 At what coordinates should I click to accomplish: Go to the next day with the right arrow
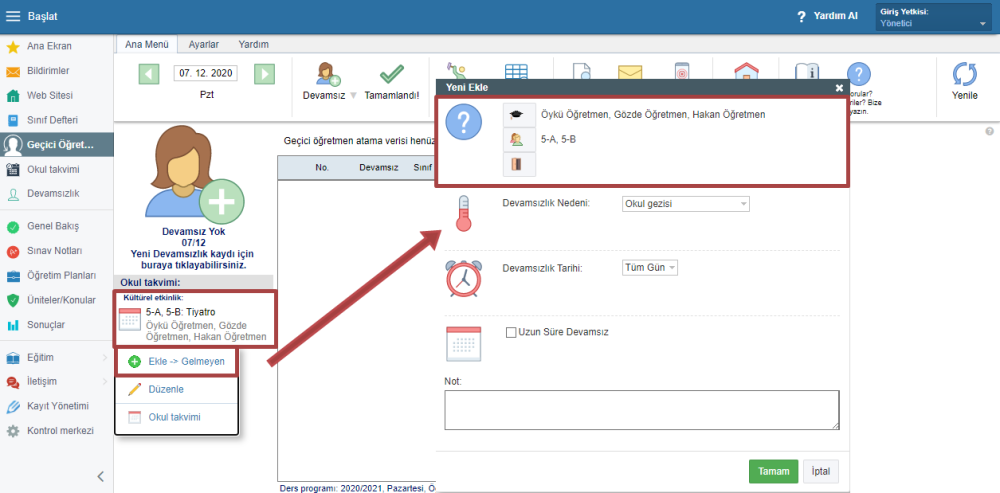tap(264, 73)
